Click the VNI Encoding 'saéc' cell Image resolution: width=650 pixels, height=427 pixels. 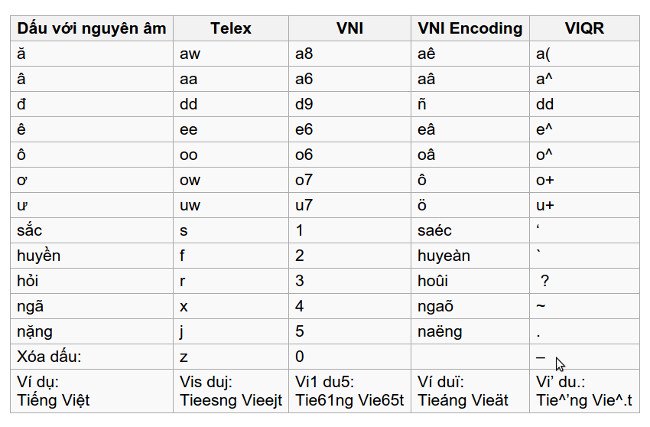coord(470,230)
